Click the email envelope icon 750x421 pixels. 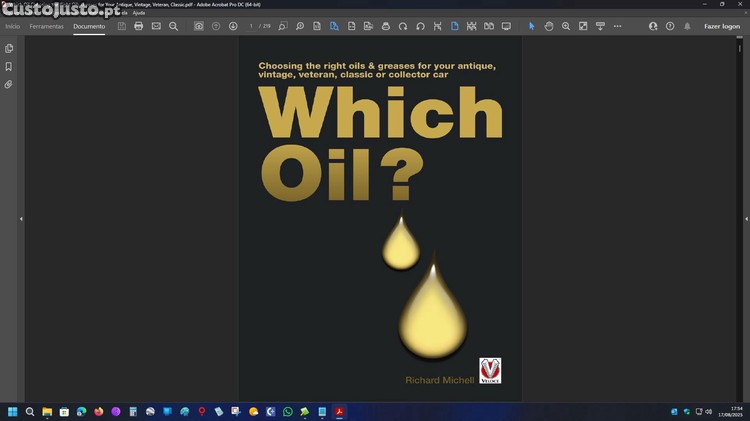(x=156, y=26)
